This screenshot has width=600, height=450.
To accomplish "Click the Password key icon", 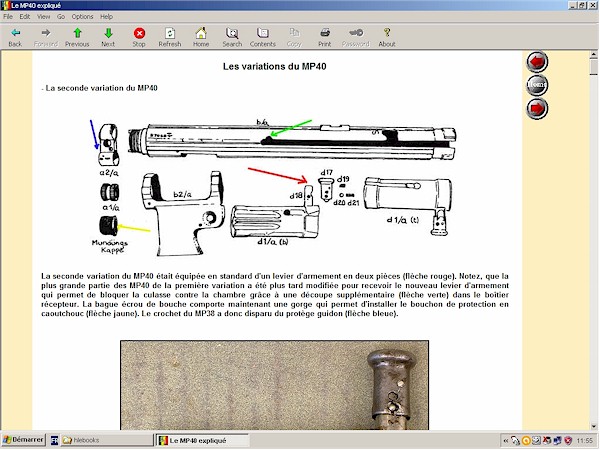I will [355, 37].
